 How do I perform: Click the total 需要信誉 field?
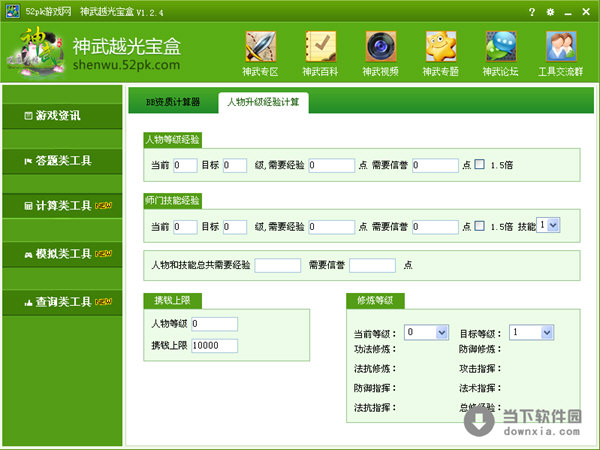[372, 265]
